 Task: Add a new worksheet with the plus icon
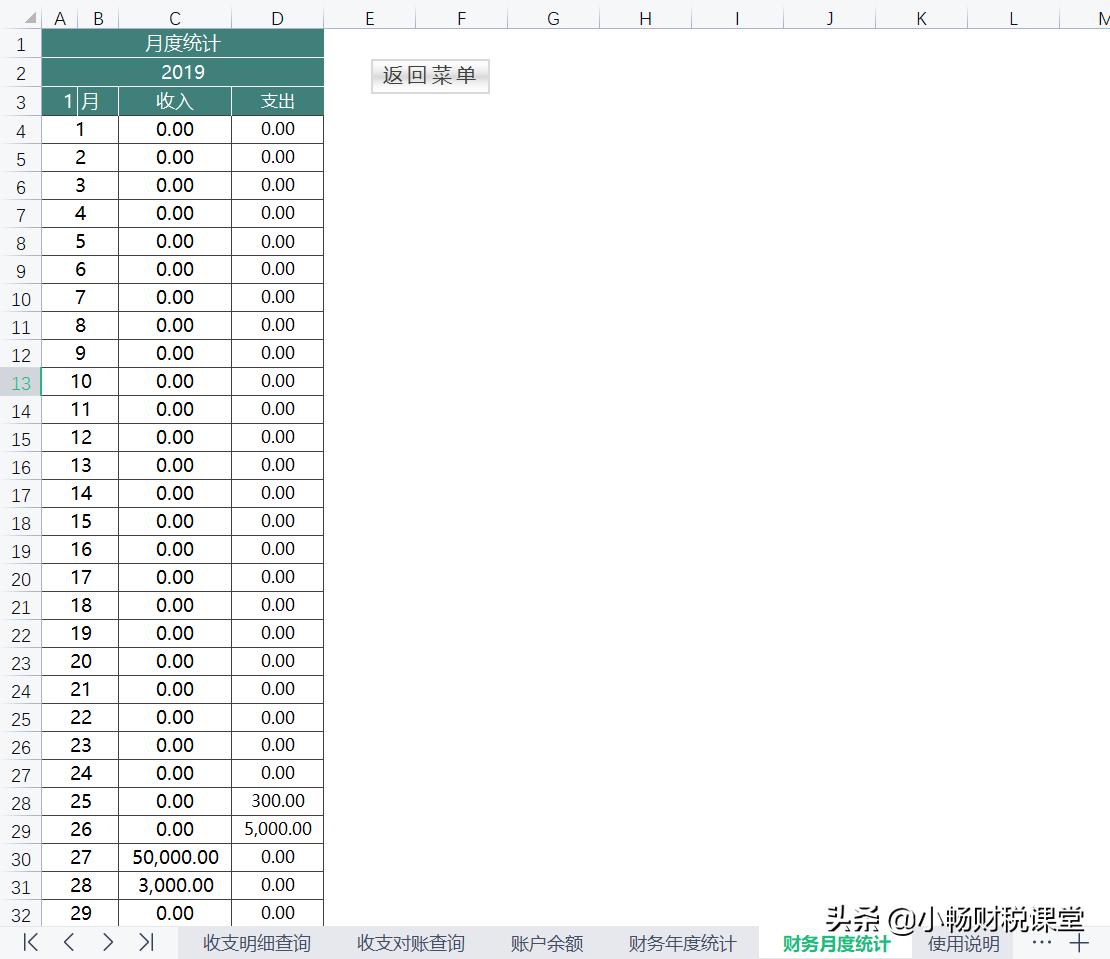1081,942
